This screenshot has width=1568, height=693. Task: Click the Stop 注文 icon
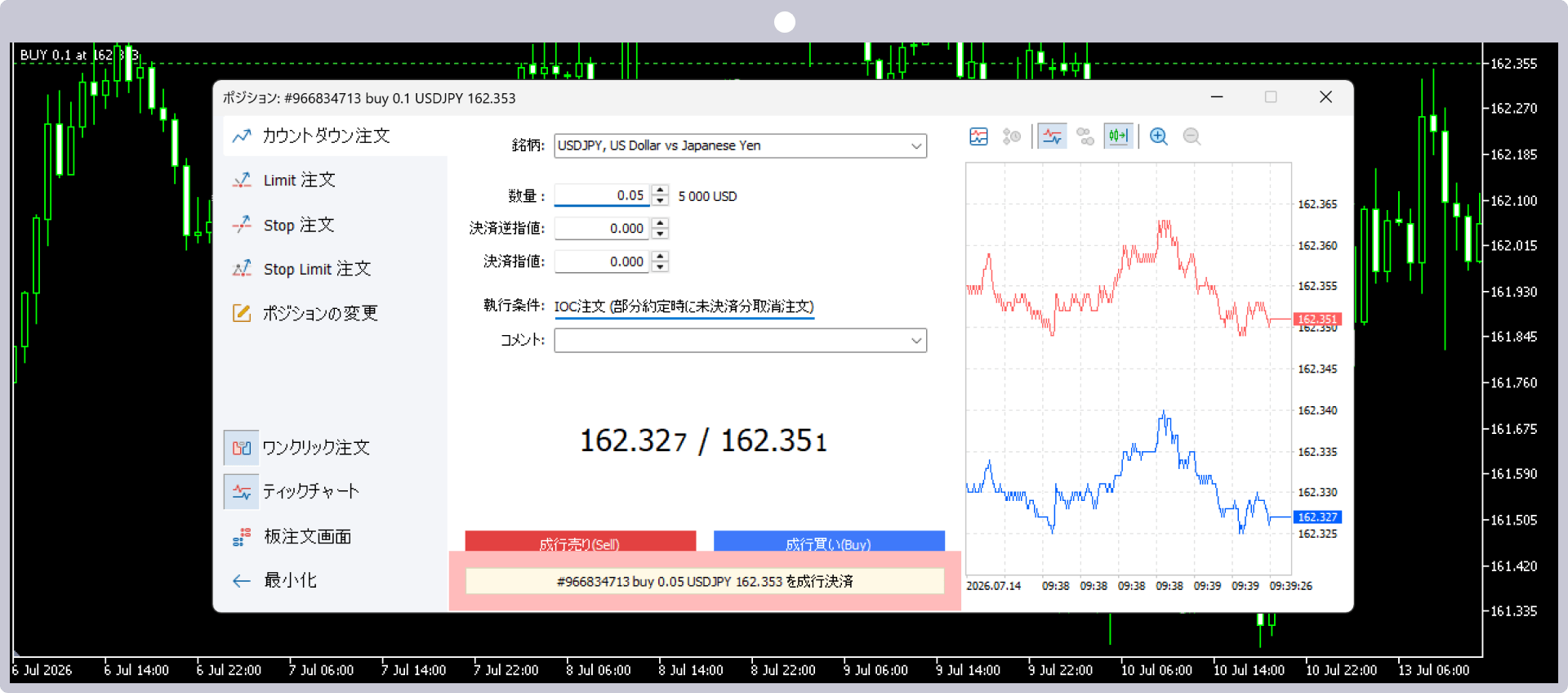[242, 225]
